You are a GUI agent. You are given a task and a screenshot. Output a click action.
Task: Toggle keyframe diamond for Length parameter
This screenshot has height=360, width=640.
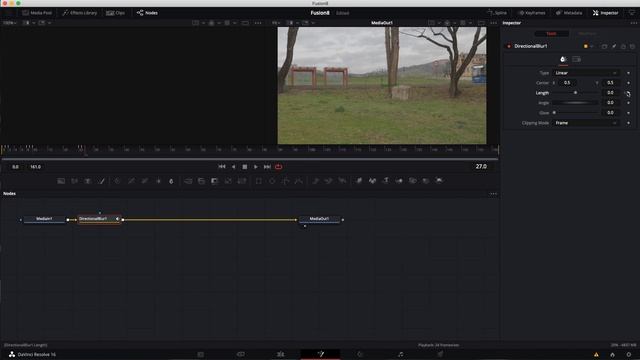pos(628,93)
